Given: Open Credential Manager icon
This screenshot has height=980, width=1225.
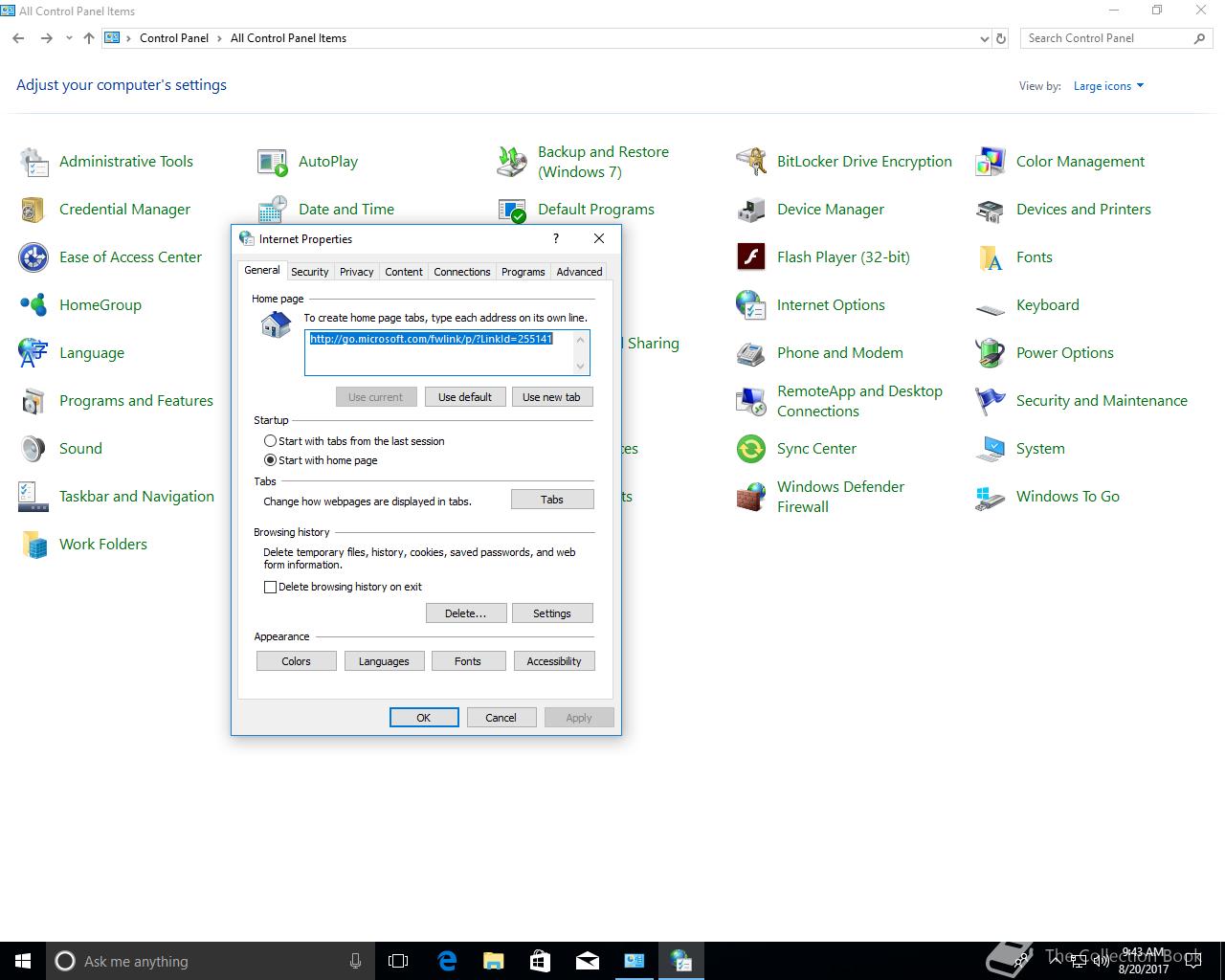Looking at the screenshot, I should 34,210.
